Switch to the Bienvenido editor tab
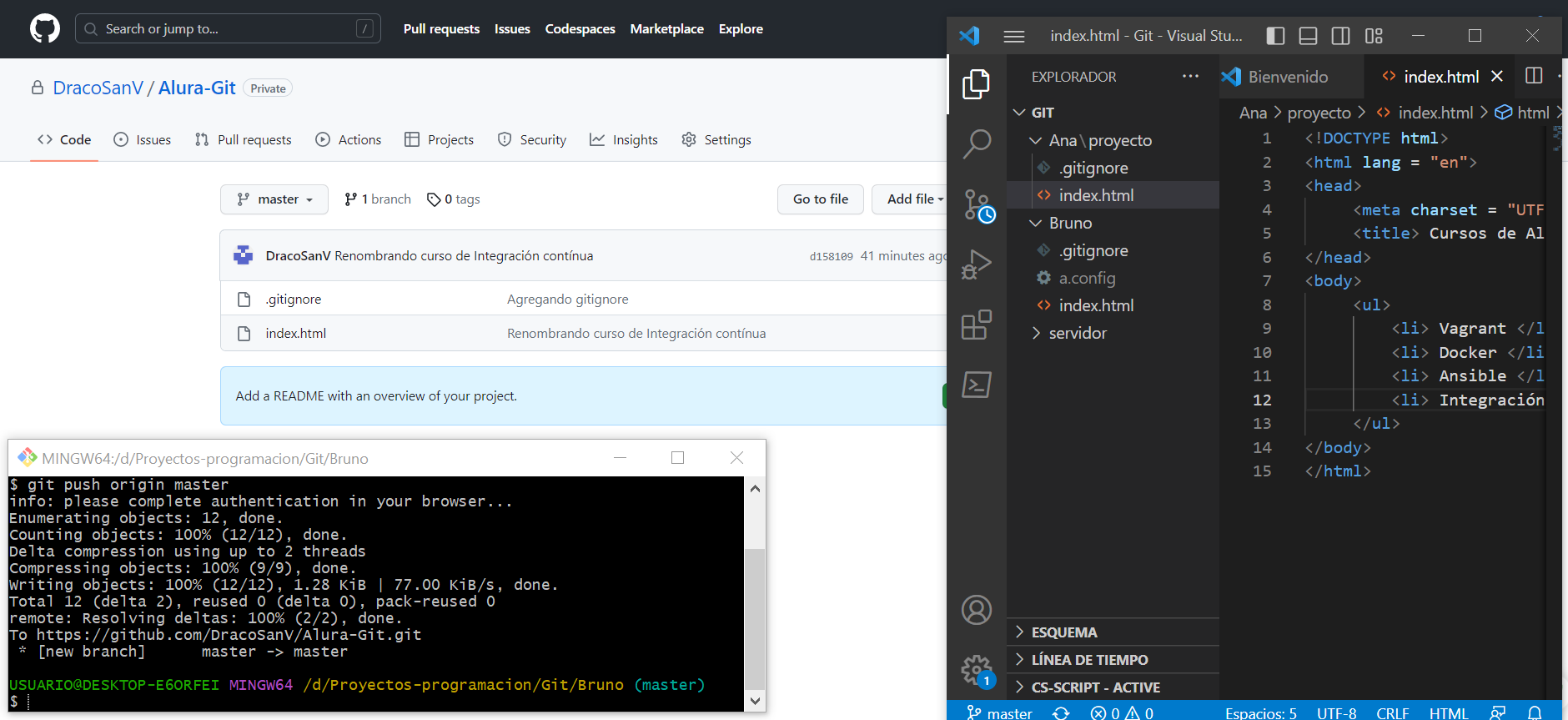Image resolution: width=1568 pixels, height=720 pixels. [x=1291, y=77]
